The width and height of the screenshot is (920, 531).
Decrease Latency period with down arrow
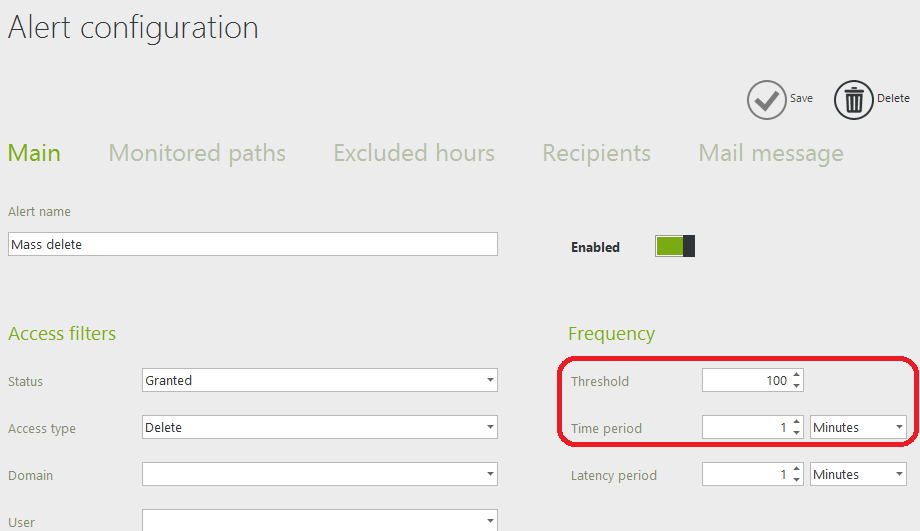coord(796,479)
